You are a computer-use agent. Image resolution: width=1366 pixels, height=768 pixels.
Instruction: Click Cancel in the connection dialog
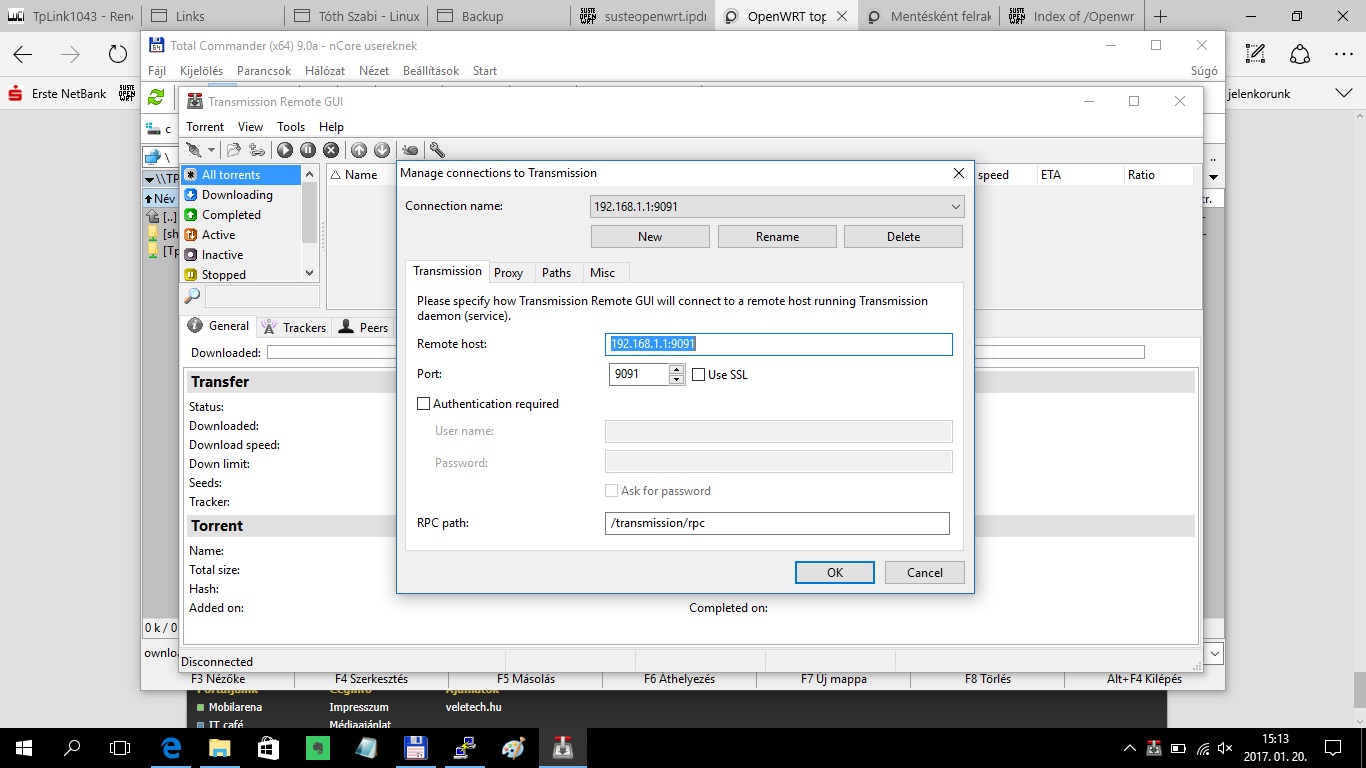pos(925,573)
